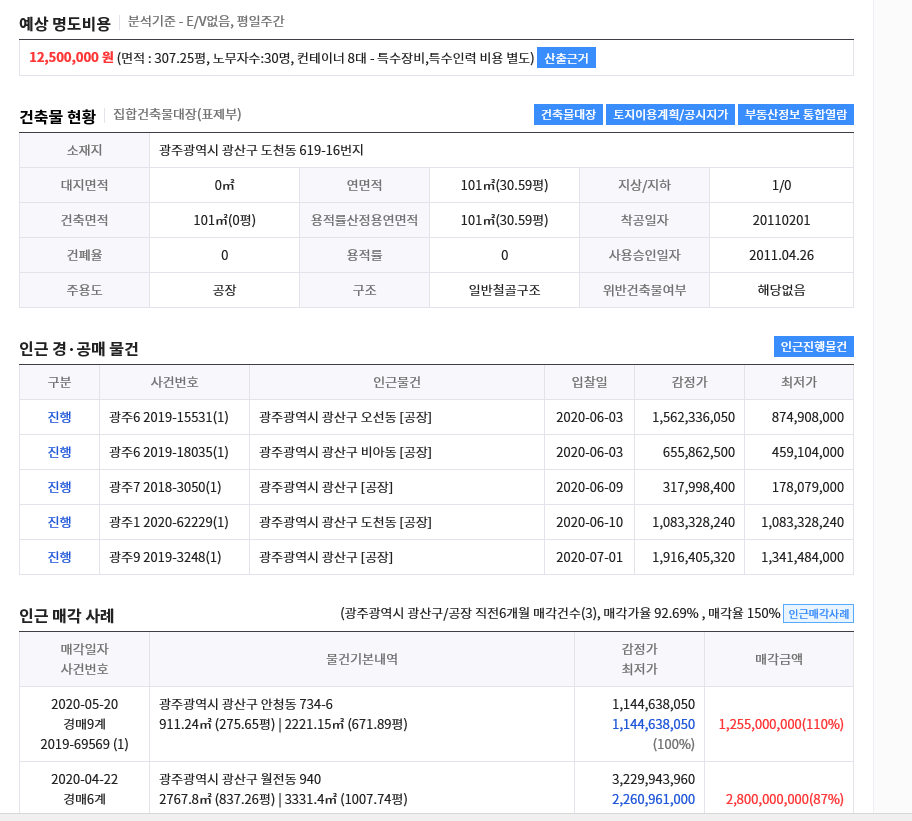Screen dimensions: 912x821
Task: Click 인근매각사례 button
Action: coord(818,613)
